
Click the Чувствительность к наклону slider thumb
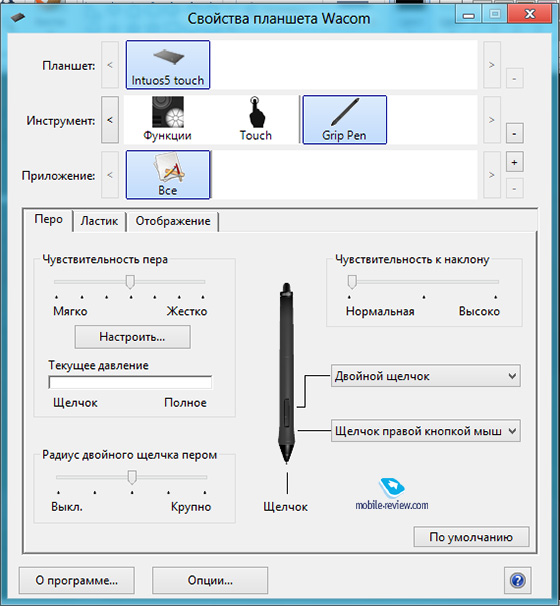[x=352, y=282]
